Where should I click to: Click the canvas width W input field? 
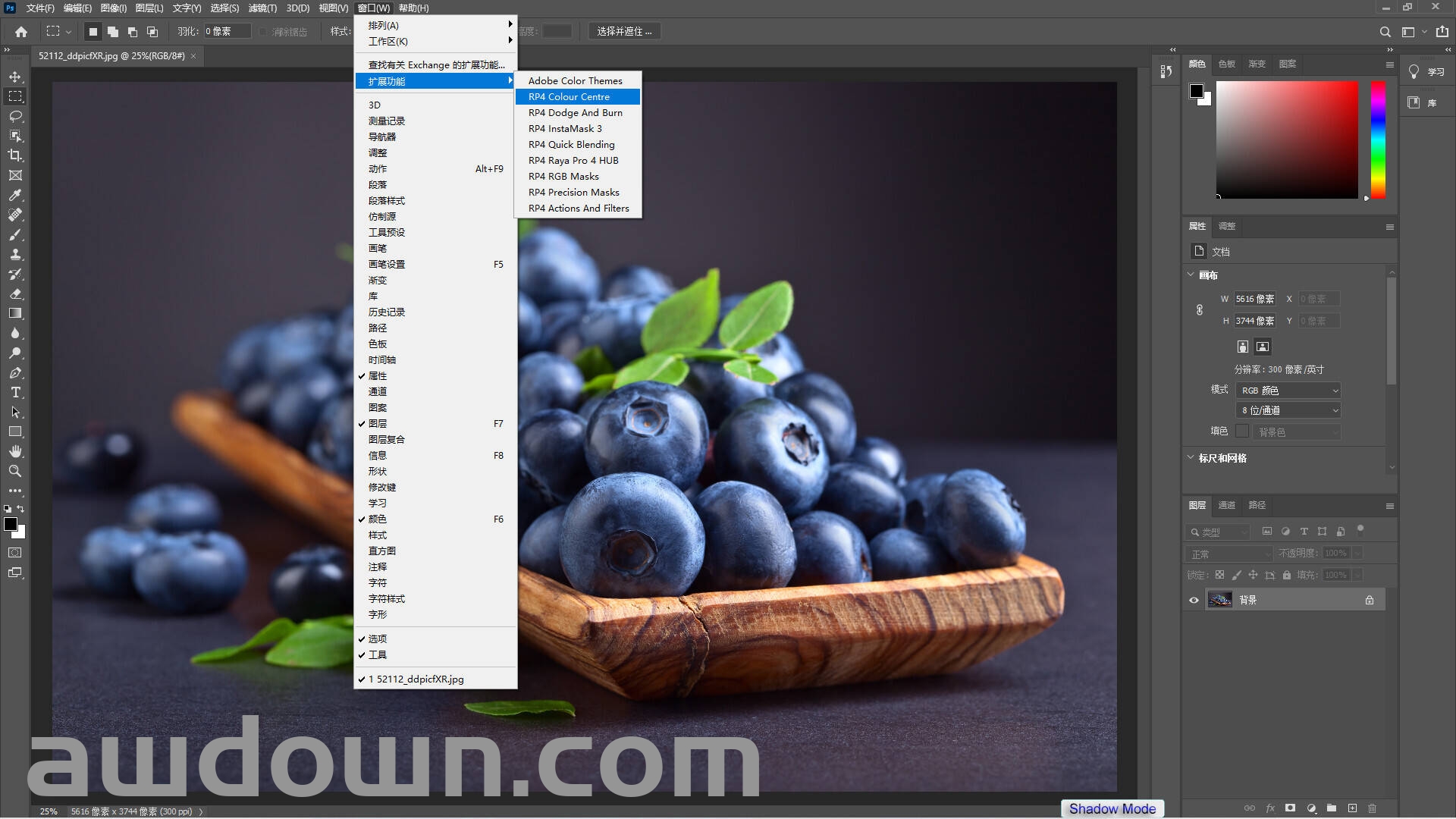click(x=1254, y=299)
